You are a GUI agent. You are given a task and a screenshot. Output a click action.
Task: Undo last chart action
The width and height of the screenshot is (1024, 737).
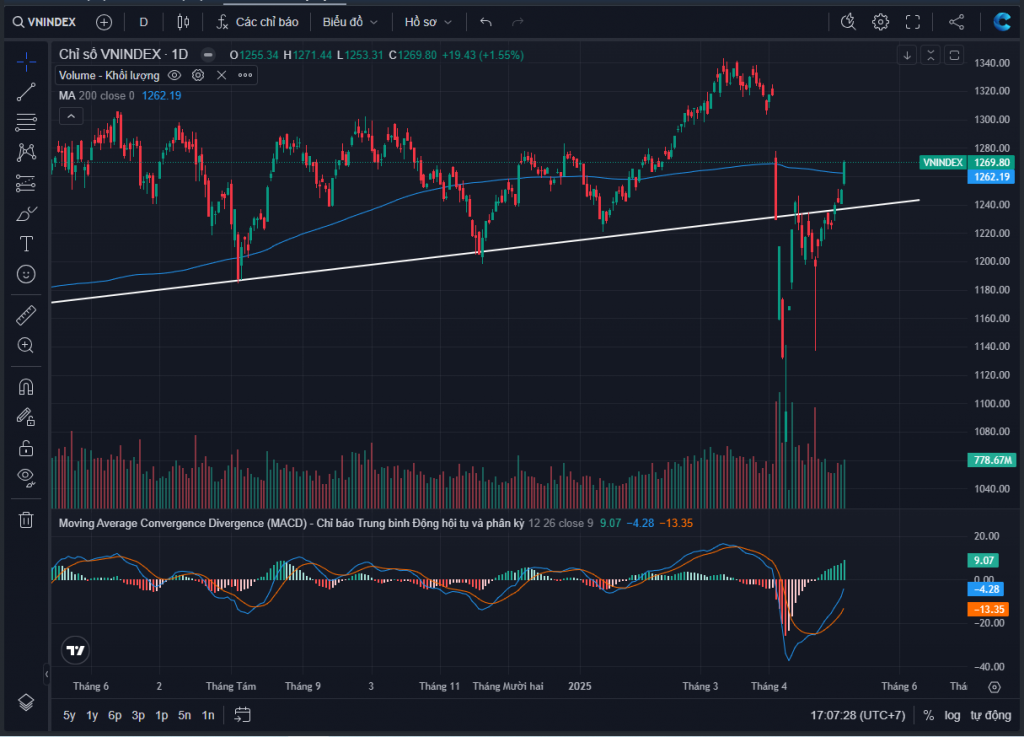pos(486,22)
